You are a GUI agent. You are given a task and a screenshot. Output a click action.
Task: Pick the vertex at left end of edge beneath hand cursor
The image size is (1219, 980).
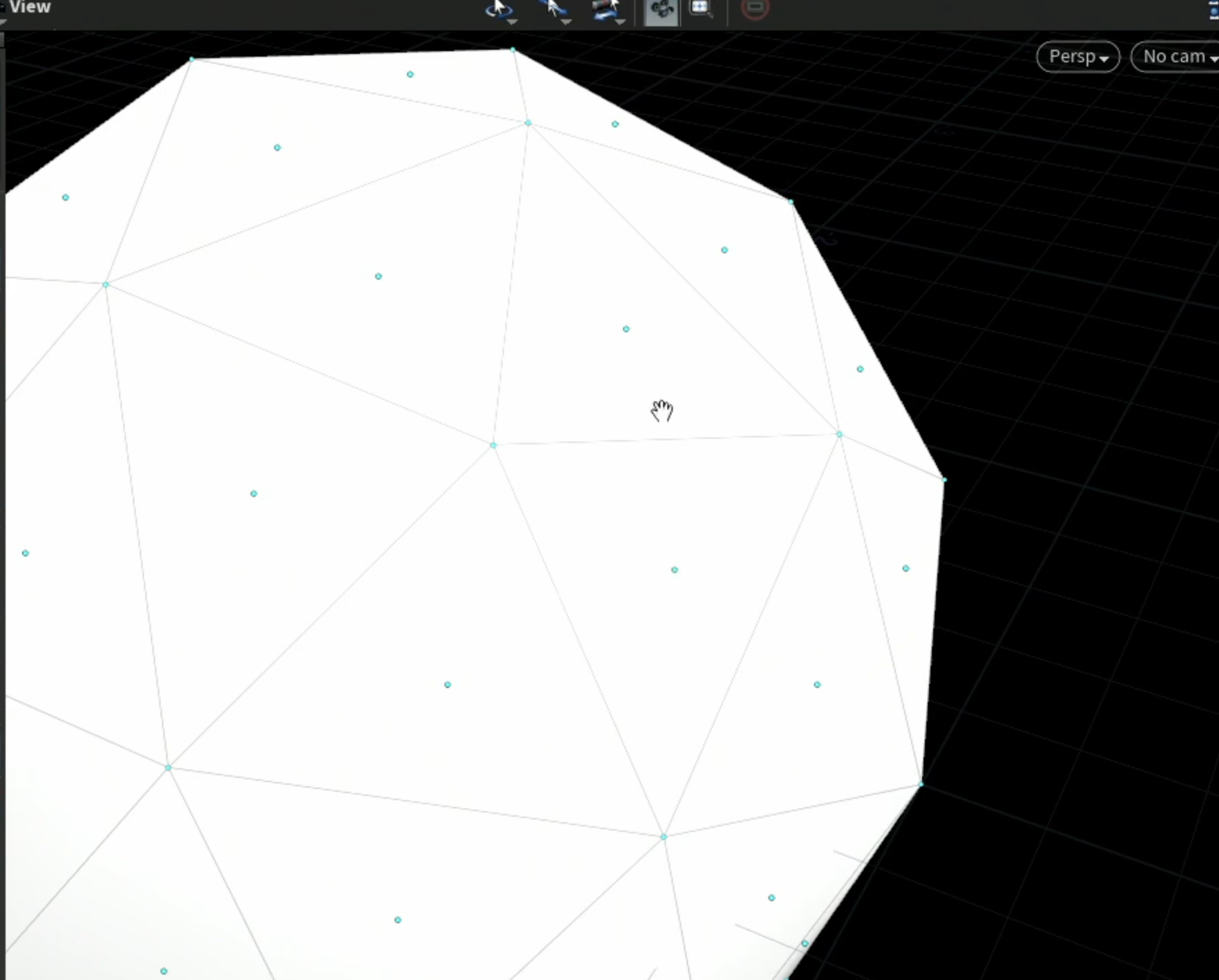494,445
